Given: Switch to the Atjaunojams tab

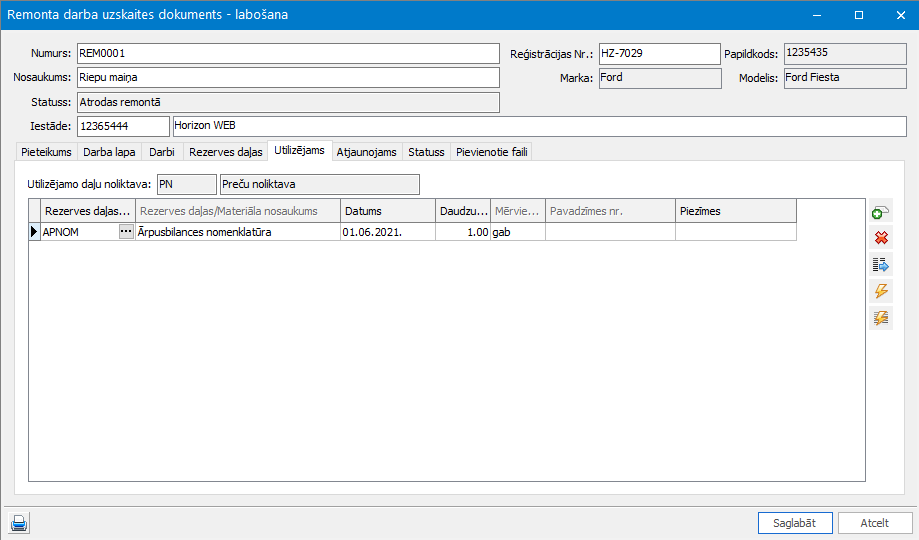Looking at the screenshot, I should coord(366,152).
